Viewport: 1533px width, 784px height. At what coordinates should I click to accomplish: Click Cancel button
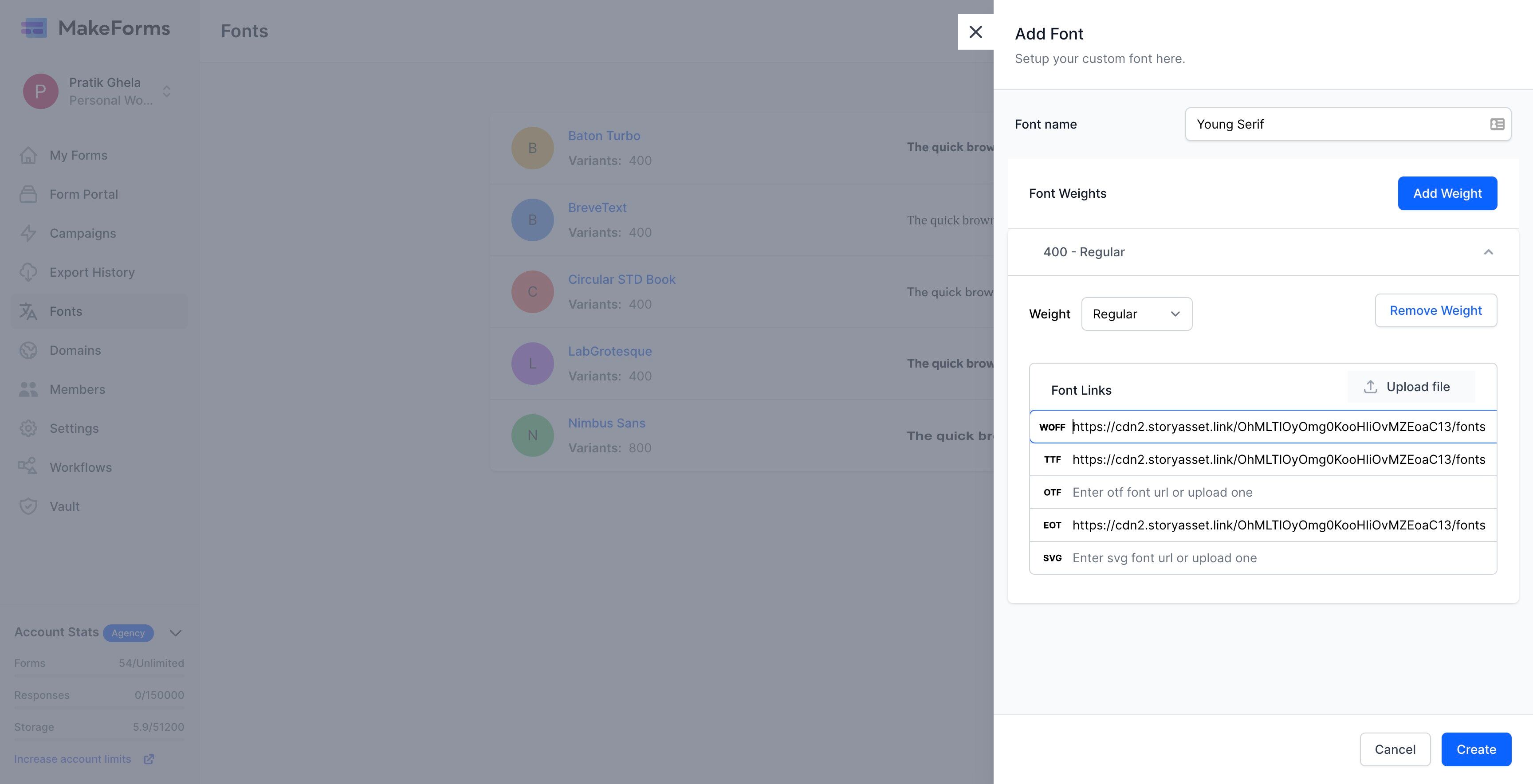pyautogui.click(x=1395, y=749)
